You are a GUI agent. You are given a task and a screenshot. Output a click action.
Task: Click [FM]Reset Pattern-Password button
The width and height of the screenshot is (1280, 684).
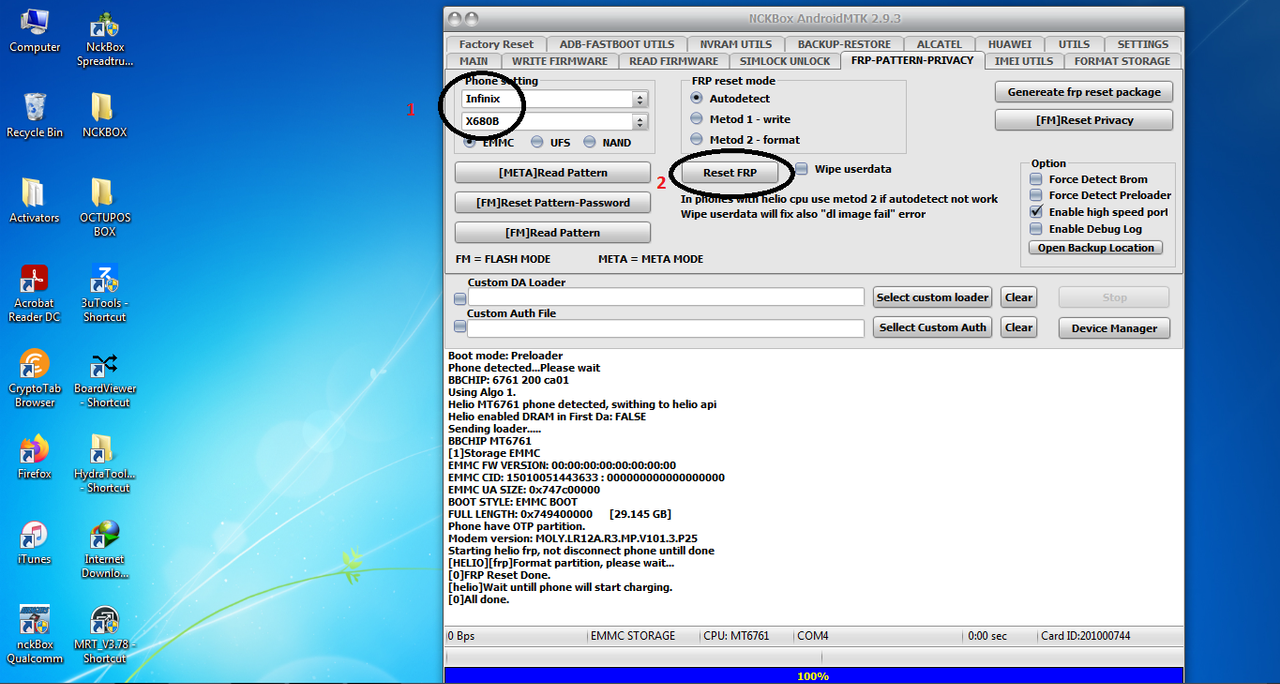tap(553, 202)
